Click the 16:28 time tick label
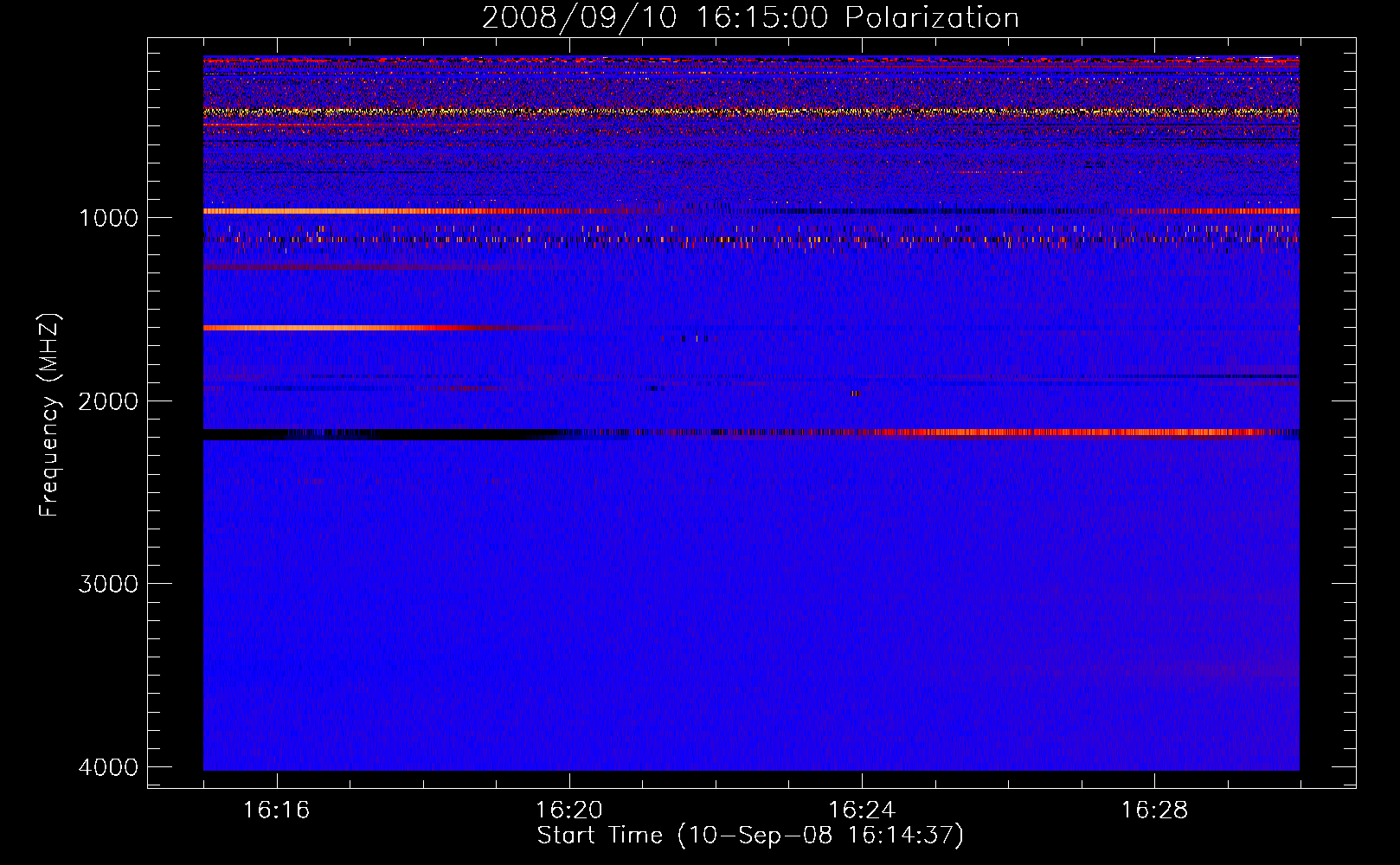Image resolution: width=1400 pixels, height=865 pixels. [1154, 810]
